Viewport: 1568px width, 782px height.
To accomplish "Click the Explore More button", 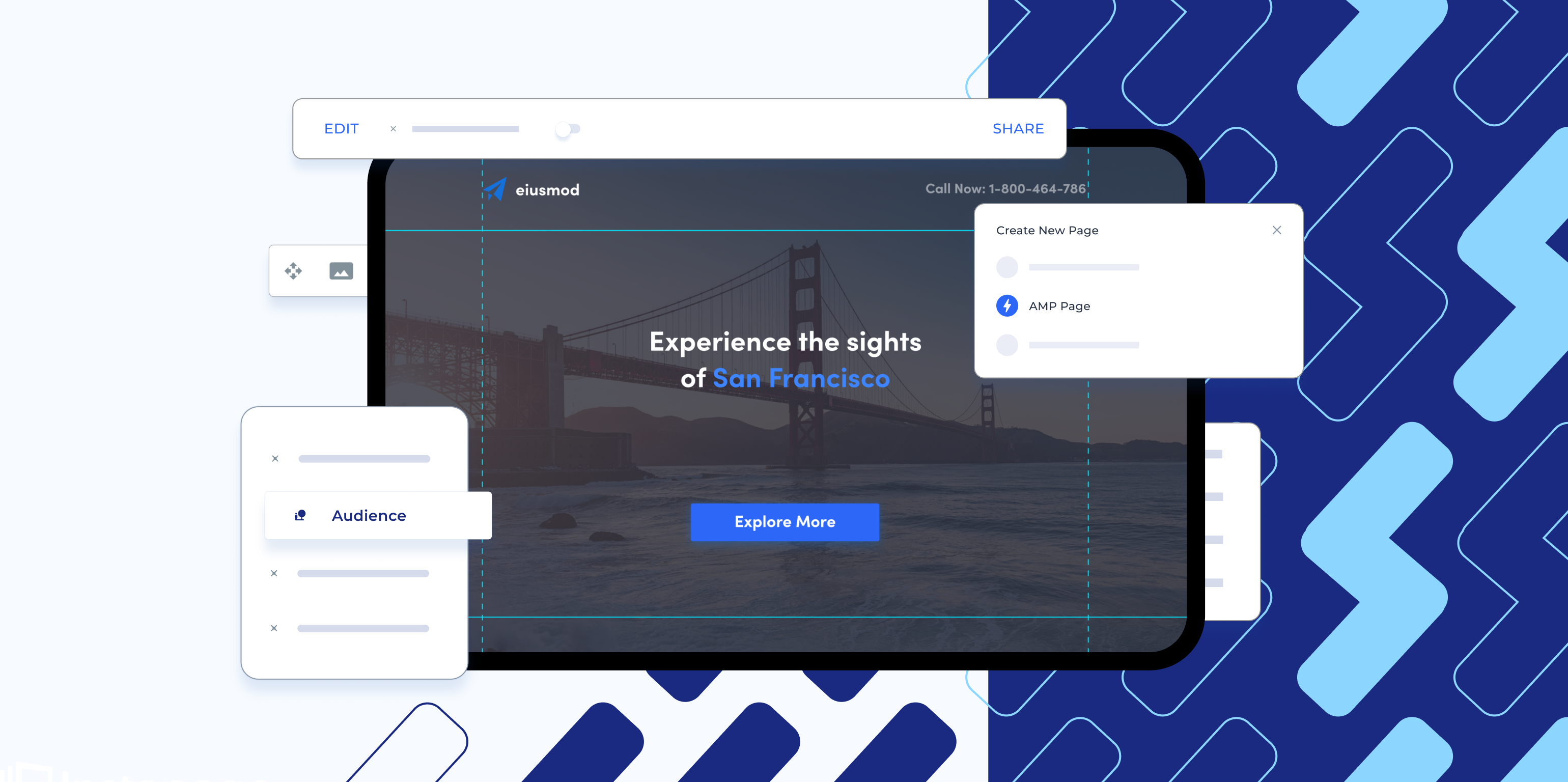I will [x=784, y=521].
